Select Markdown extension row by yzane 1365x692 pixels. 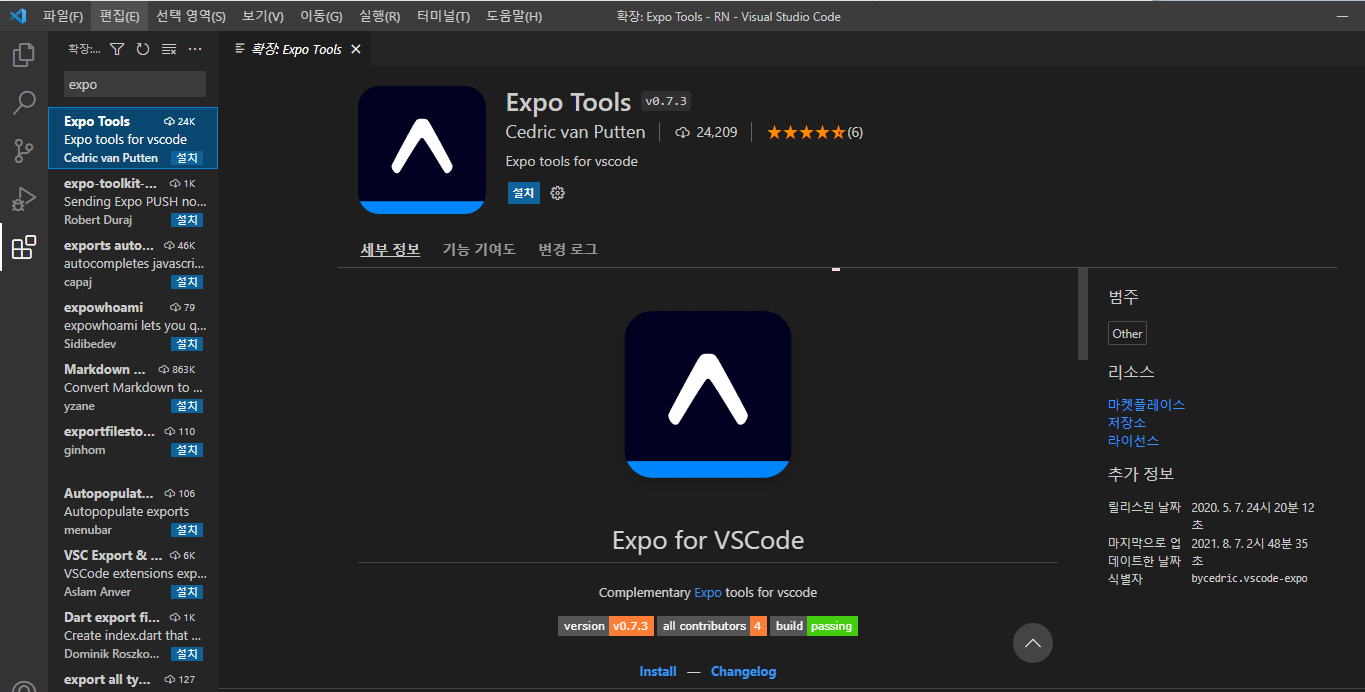point(133,387)
